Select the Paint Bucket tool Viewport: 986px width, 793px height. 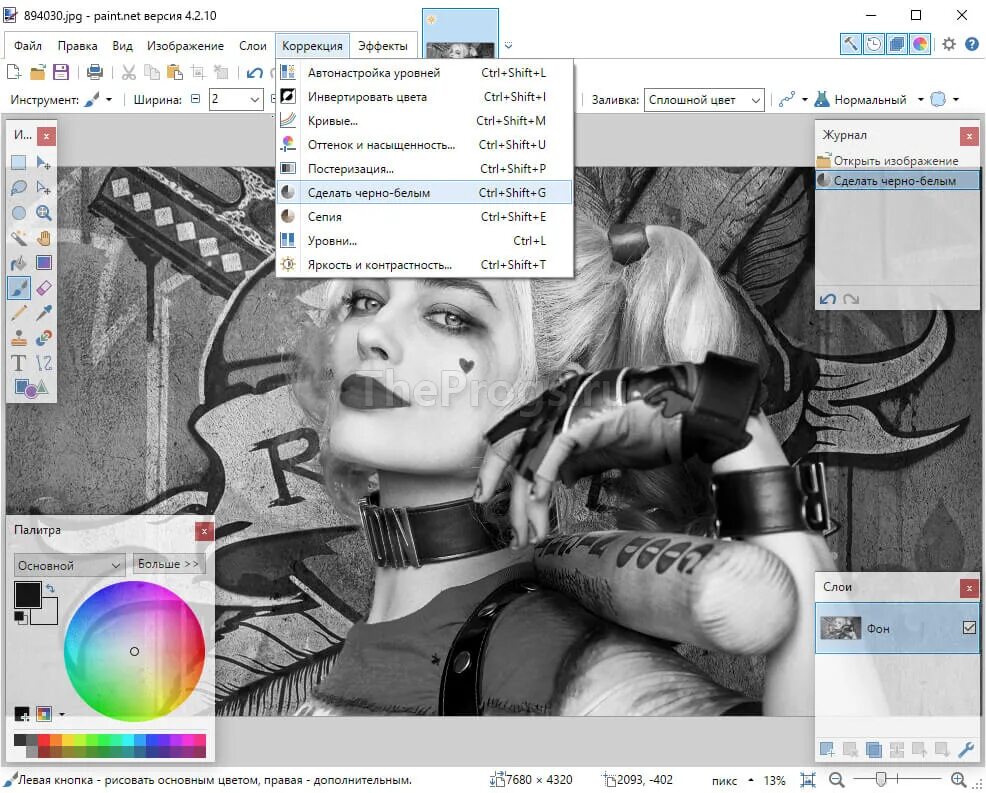pos(19,263)
